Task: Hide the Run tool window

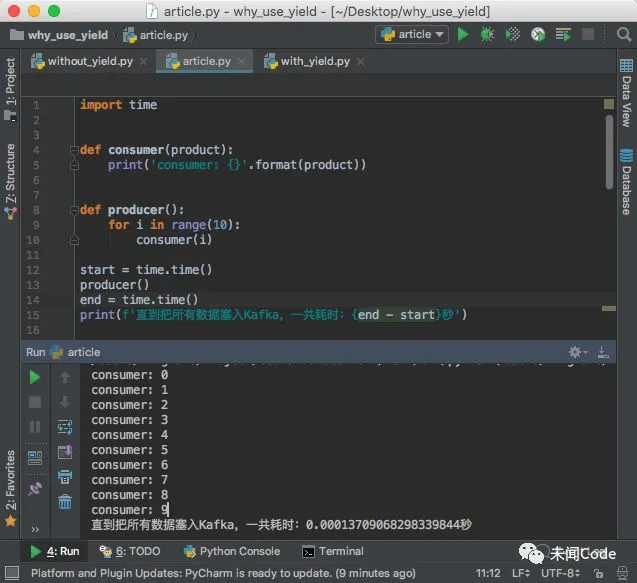Action: [603, 352]
